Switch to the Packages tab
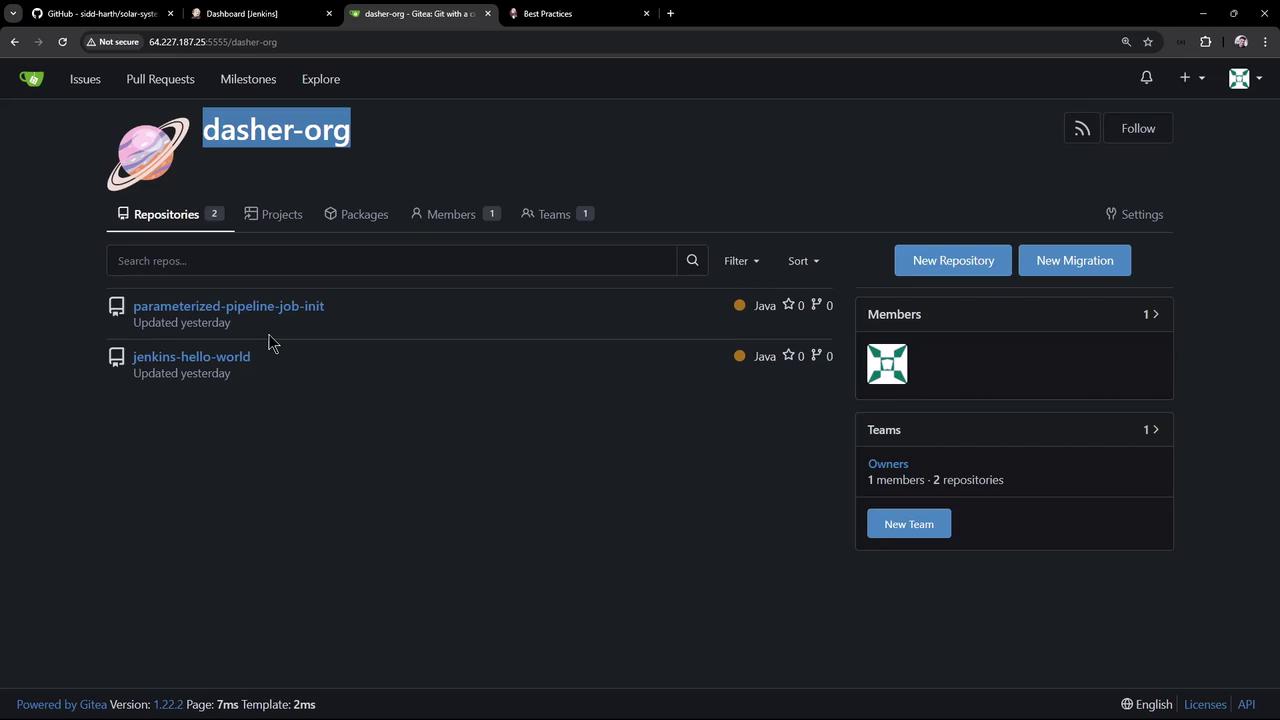Image resolution: width=1280 pixels, height=720 pixels. pyautogui.click(x=356, y=214)
